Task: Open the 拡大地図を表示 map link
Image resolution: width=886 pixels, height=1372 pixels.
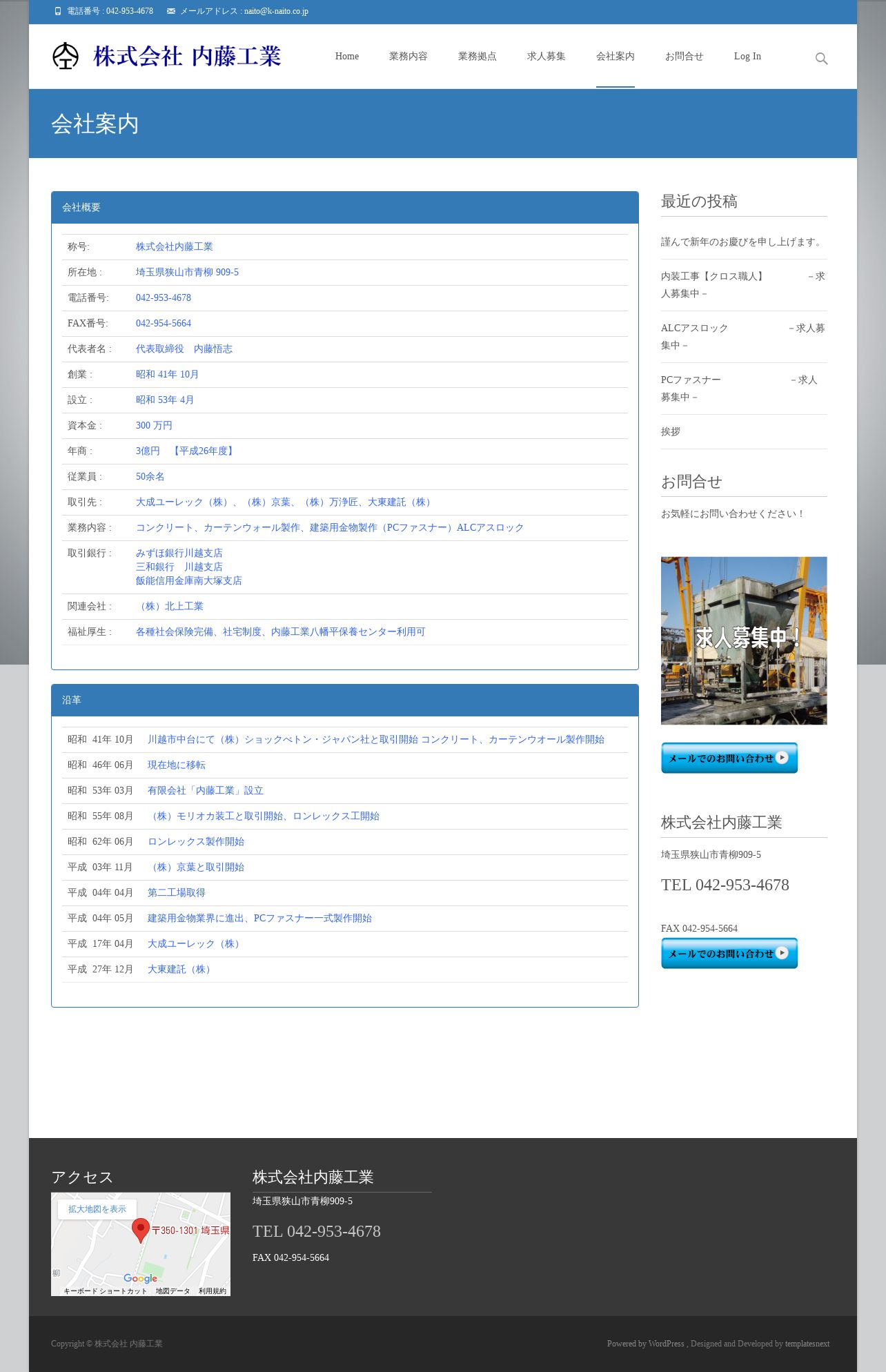Action: click(97, 1209)
